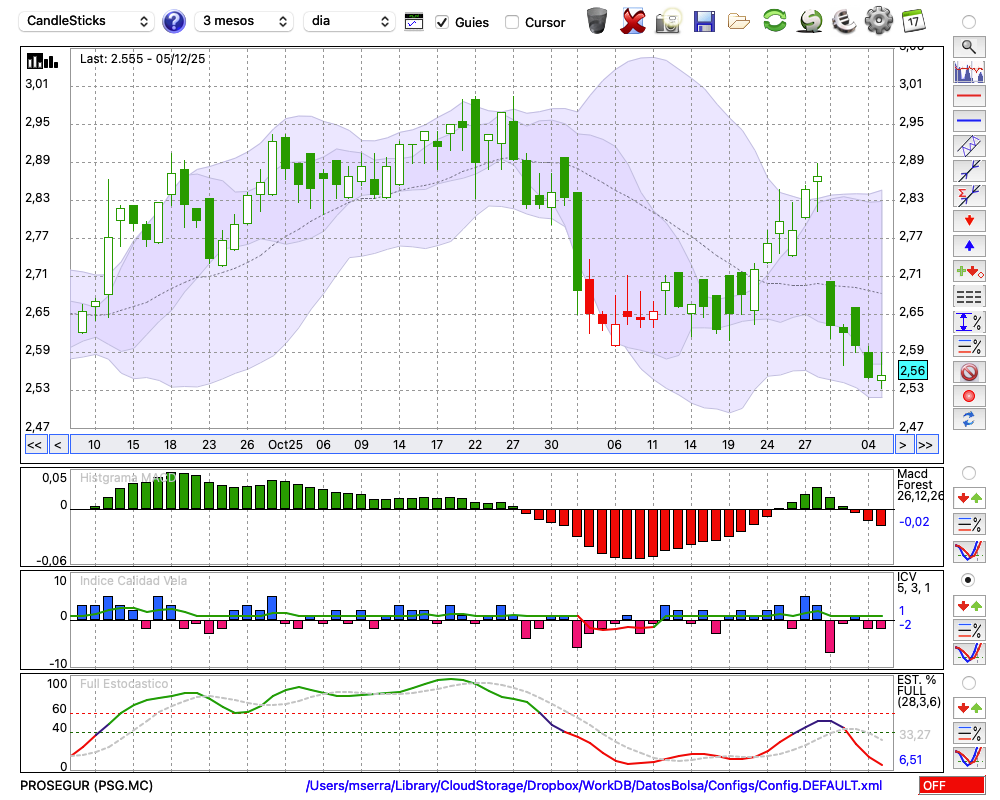Screen dimensions: 1000x800
Task: Change the 3 mesos period dropdown
Action: coord(244,21)
